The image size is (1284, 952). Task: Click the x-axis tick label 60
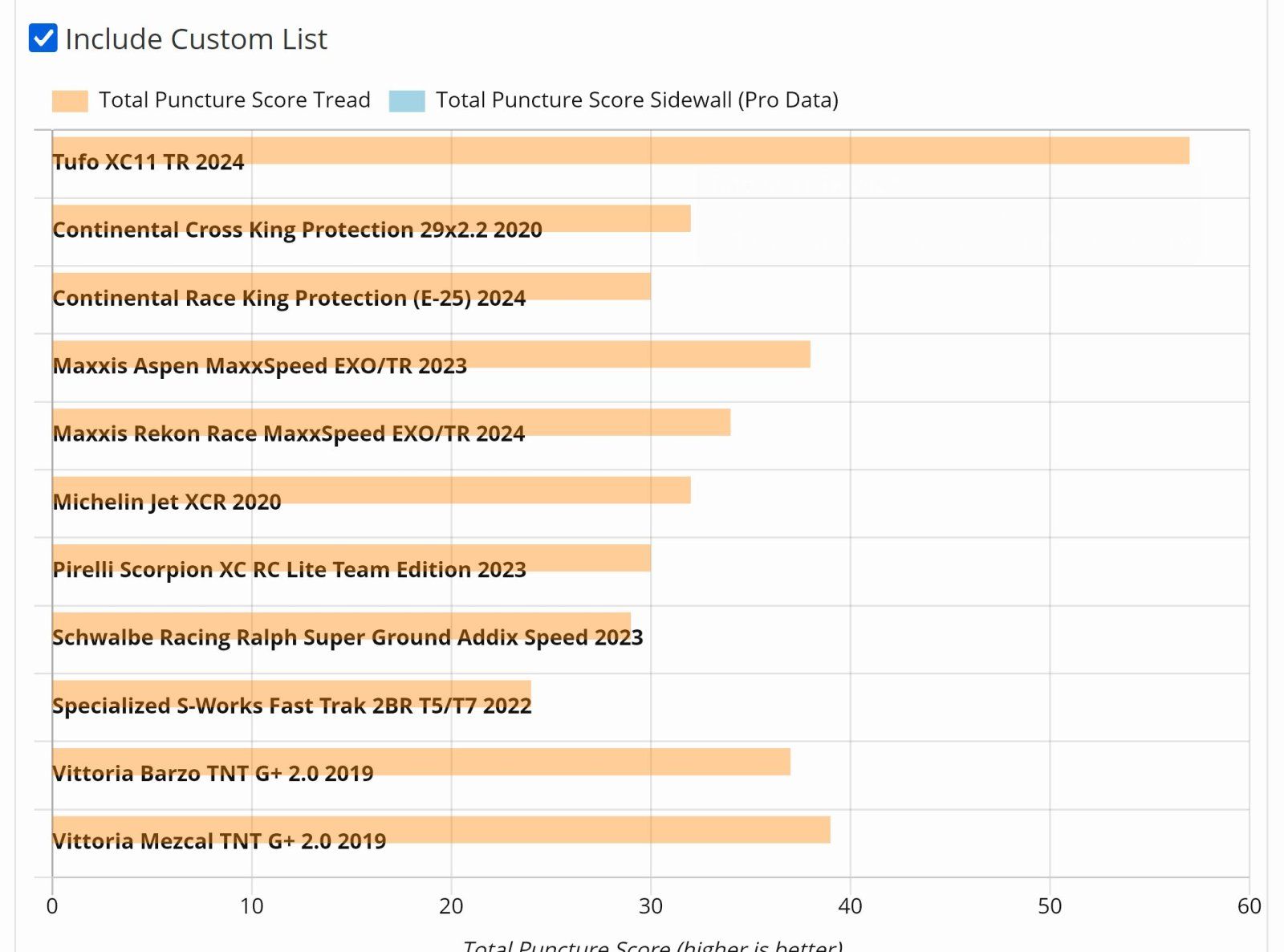tap(1248, 906)
